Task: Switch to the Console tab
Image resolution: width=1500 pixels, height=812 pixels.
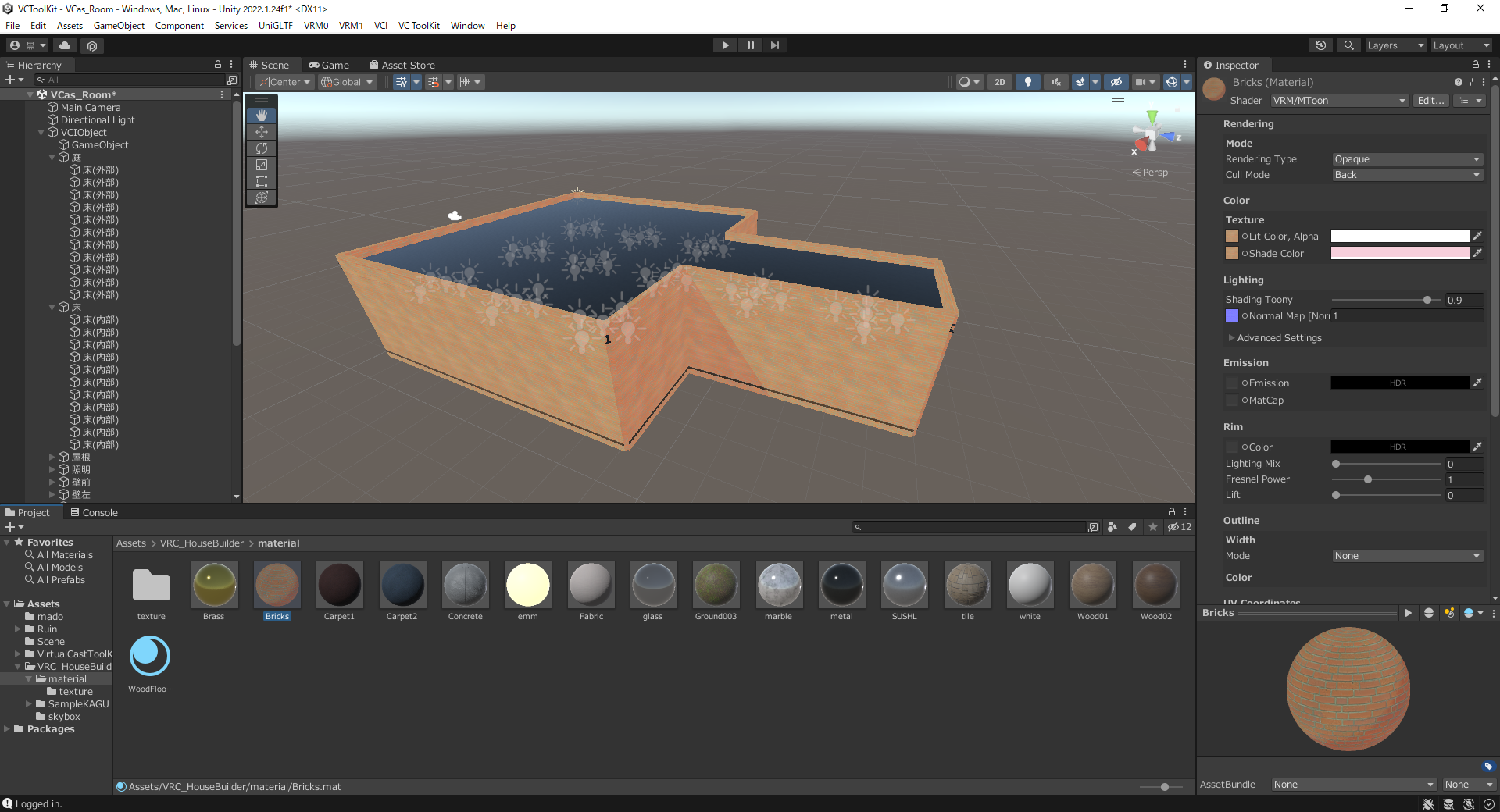Action: [94, 512]
